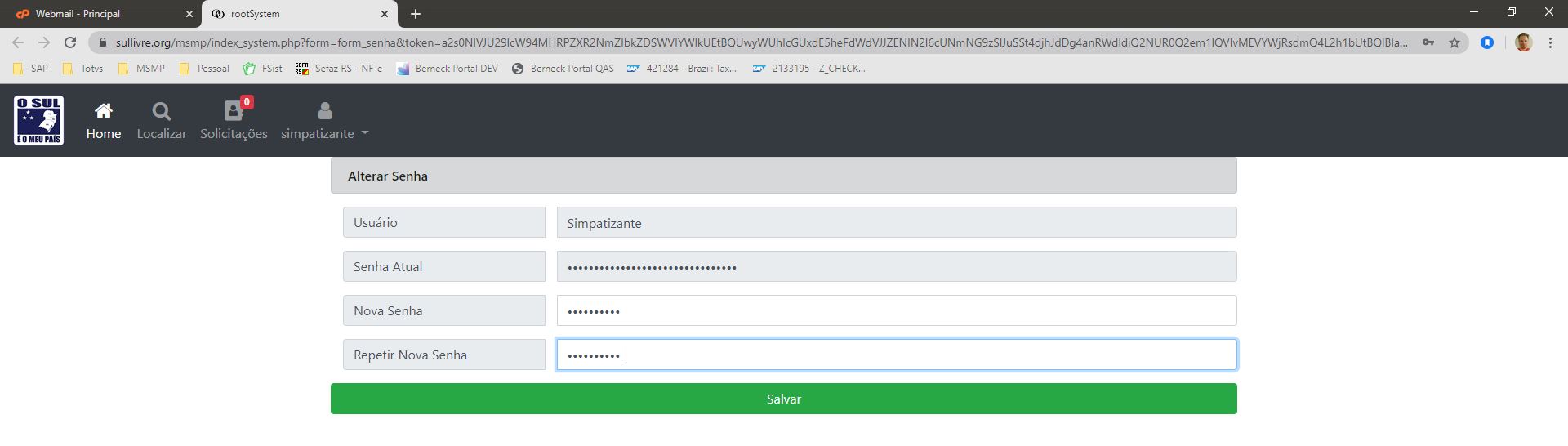Click the green Salvar button
Screen dimensions: 1568x446
coord(783,399)
